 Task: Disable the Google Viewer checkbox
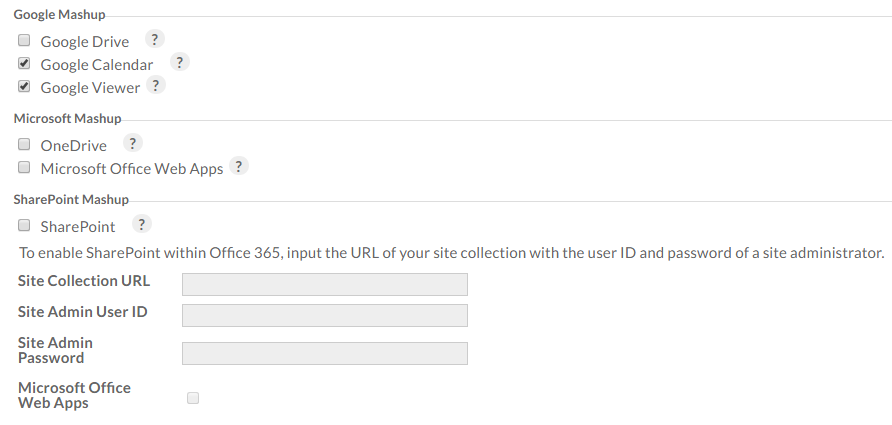[x=24, y=87]
